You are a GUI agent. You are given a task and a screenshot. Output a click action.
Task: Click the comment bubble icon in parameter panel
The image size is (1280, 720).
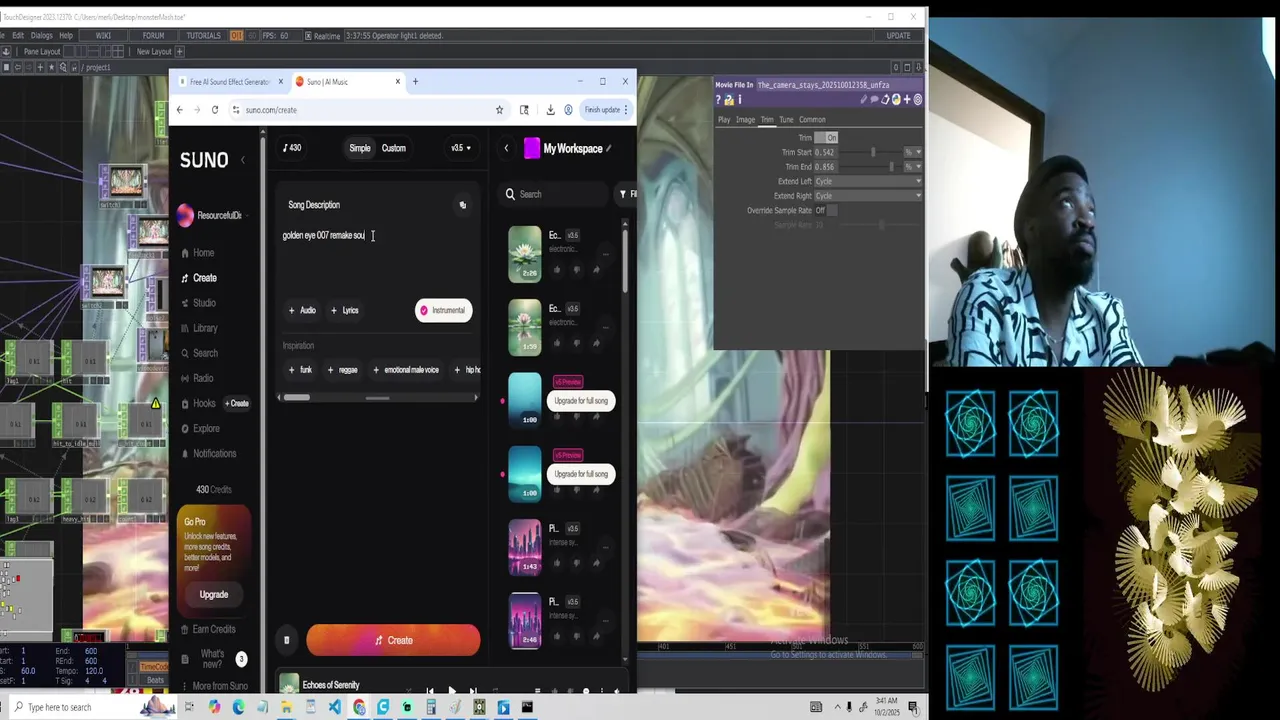(x=875, y=100)
